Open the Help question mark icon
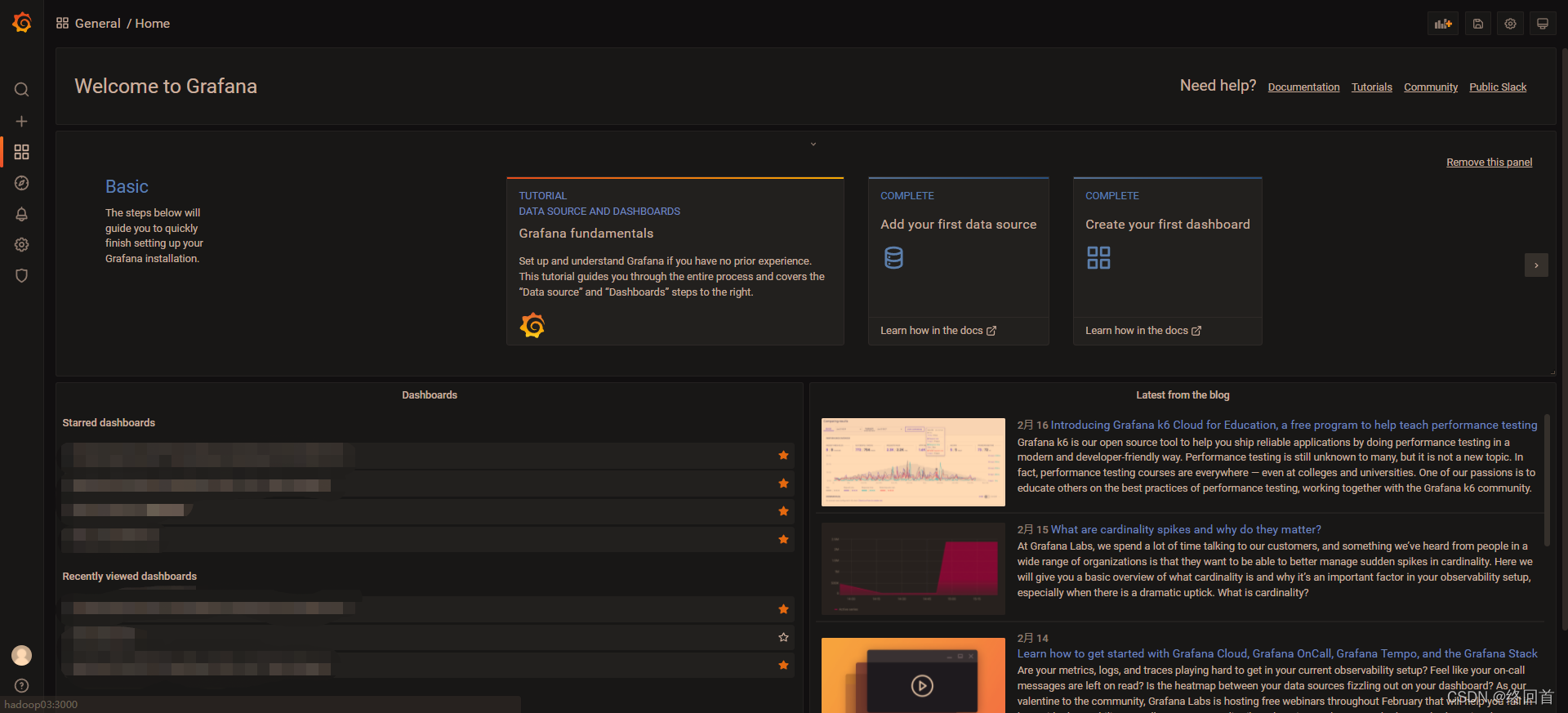The width and height of the screenshot is (1568, 713). (22, 686)
